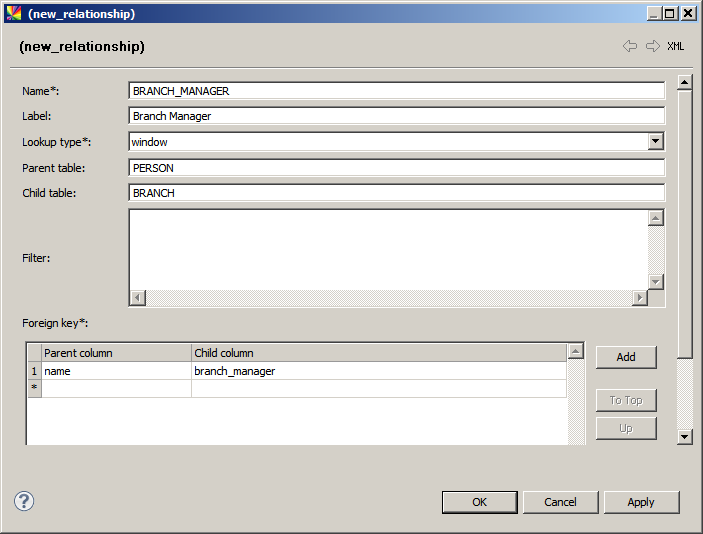Click the forward arrow navigation icon

[652, 46]
